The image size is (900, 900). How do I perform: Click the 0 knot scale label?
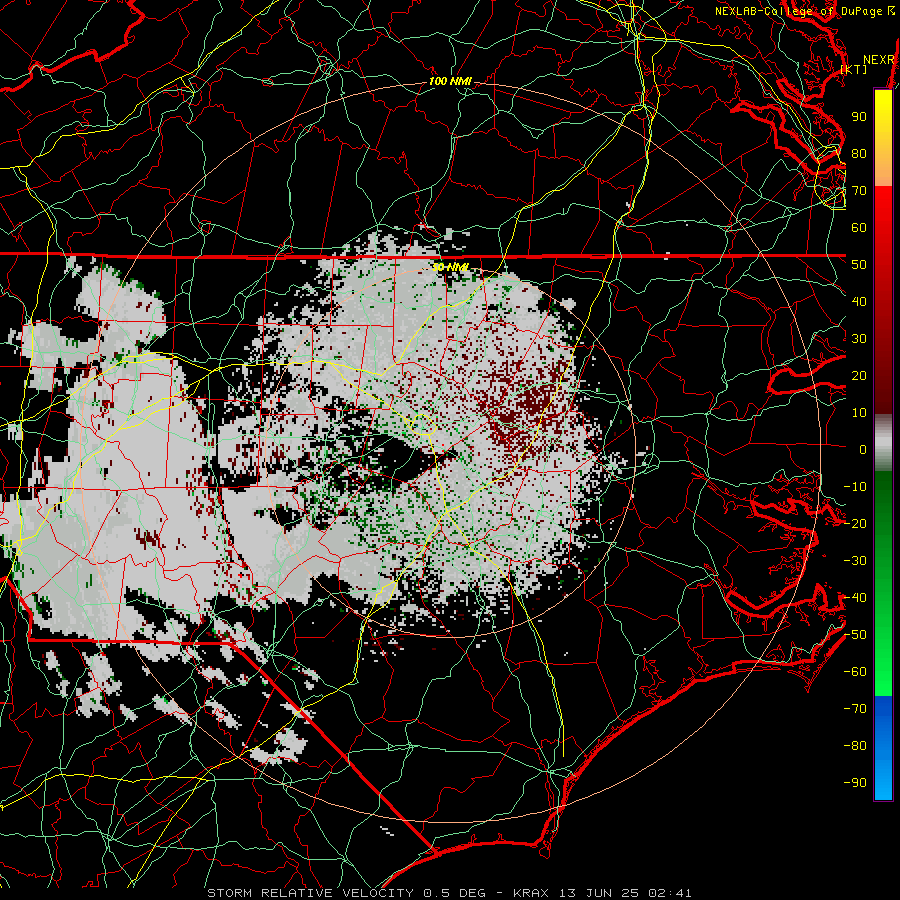click(863, 450)
